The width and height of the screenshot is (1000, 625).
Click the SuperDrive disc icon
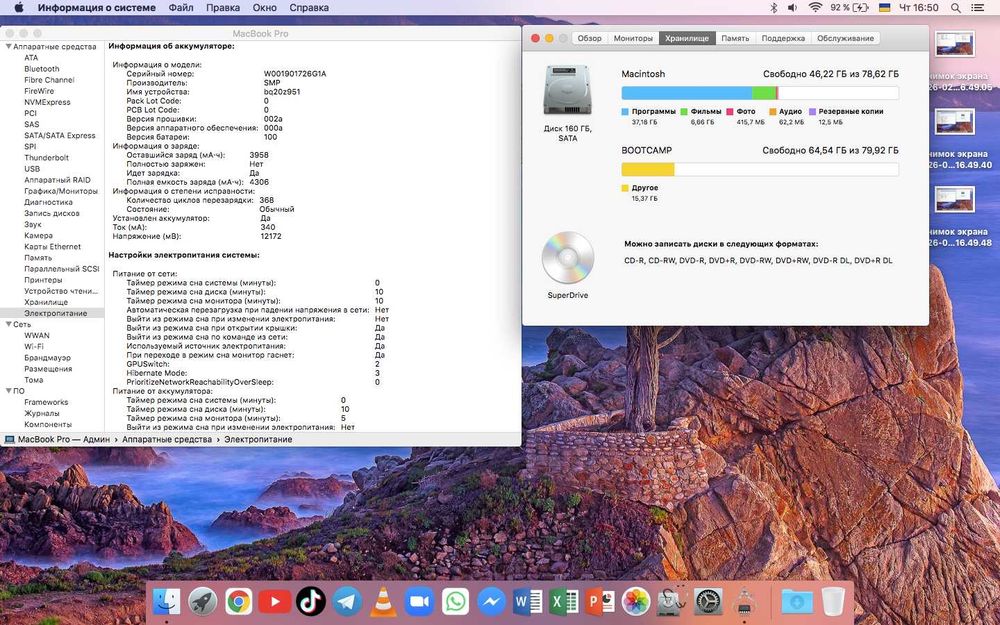tap(568, 258)
